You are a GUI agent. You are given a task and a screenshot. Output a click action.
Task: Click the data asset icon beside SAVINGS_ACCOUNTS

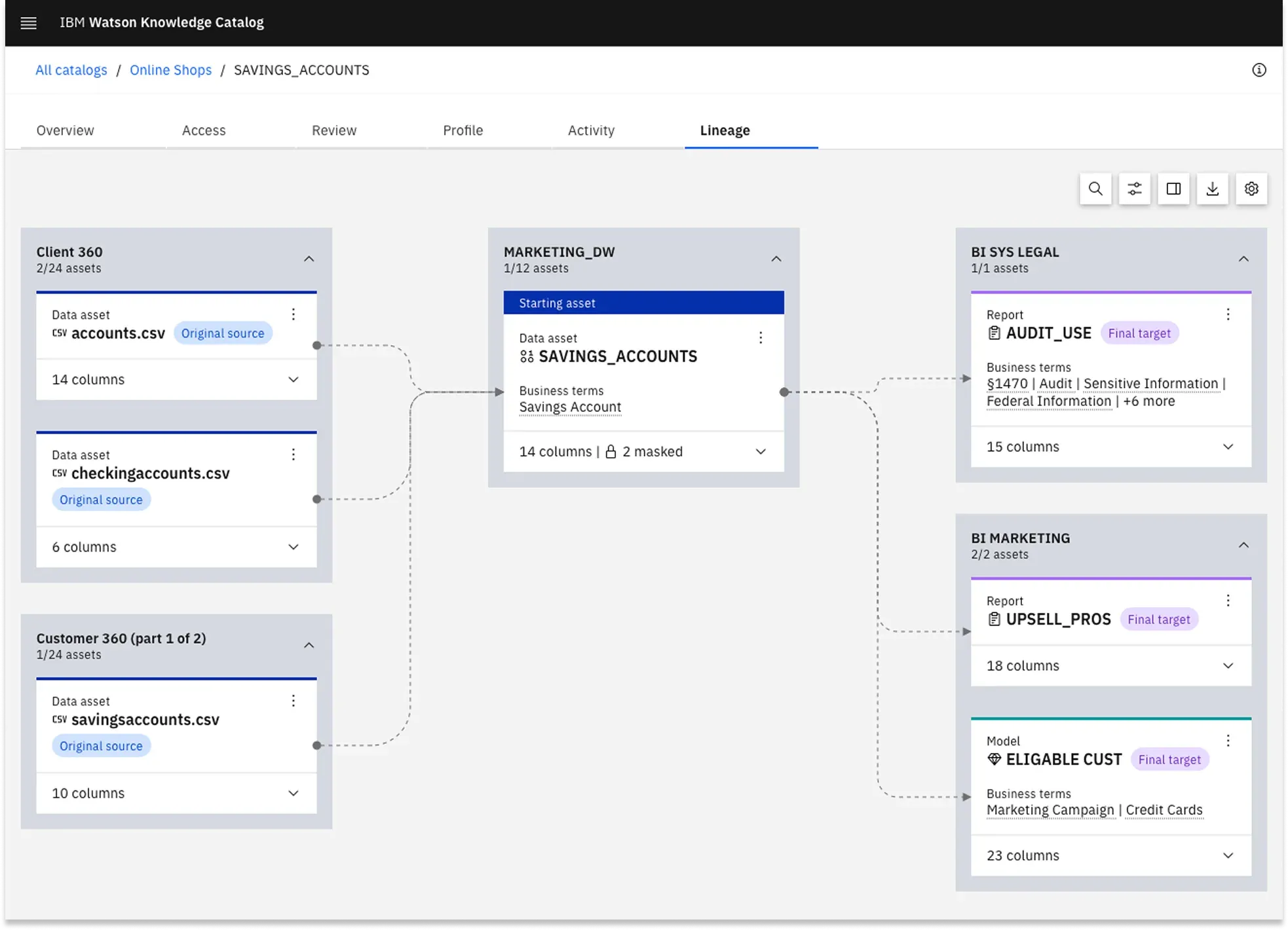coord(527,357)
